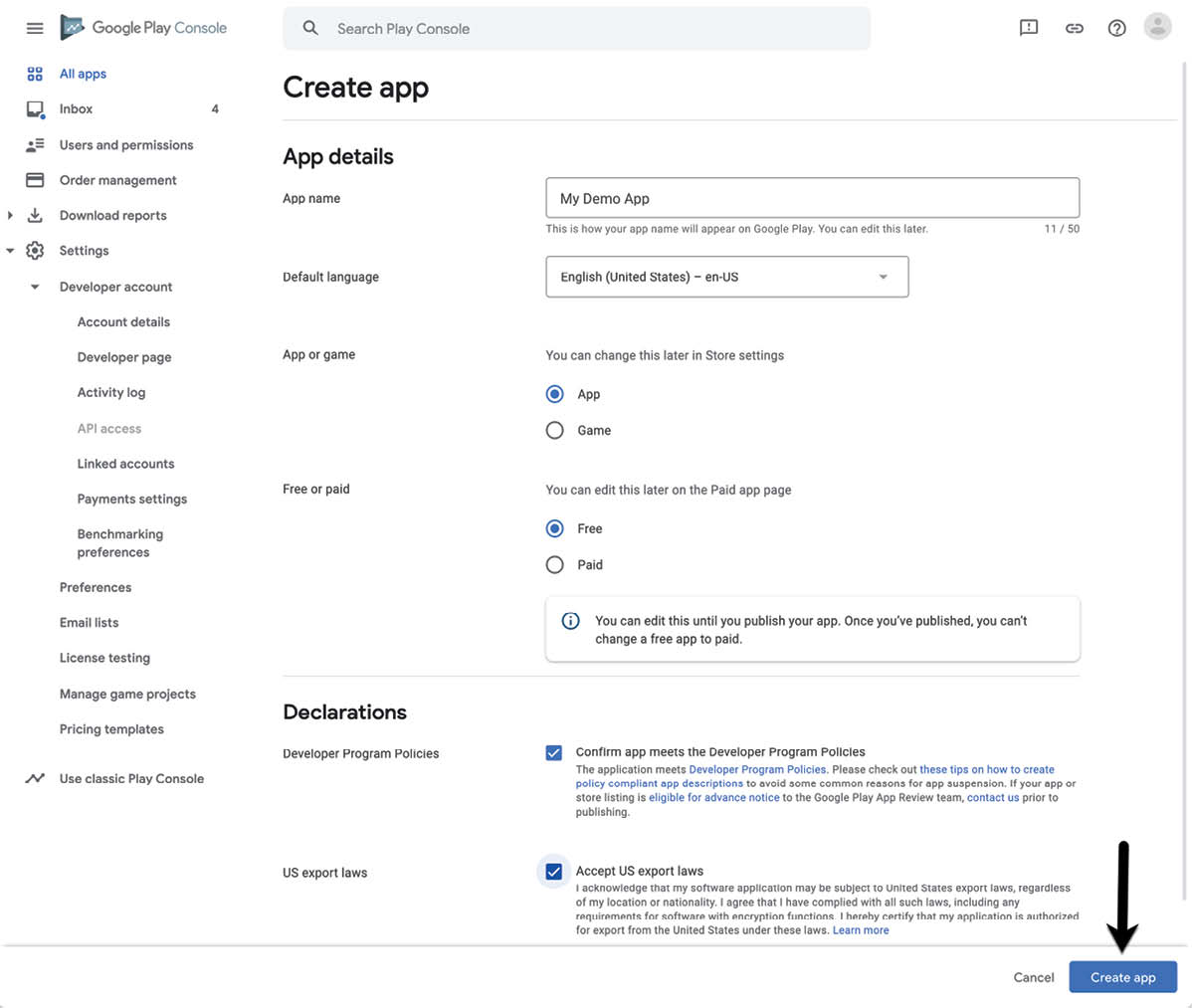Viewport: 1192px width, 1008px height.
Task: Open Users and permissions
Action: tap(126, 144)
